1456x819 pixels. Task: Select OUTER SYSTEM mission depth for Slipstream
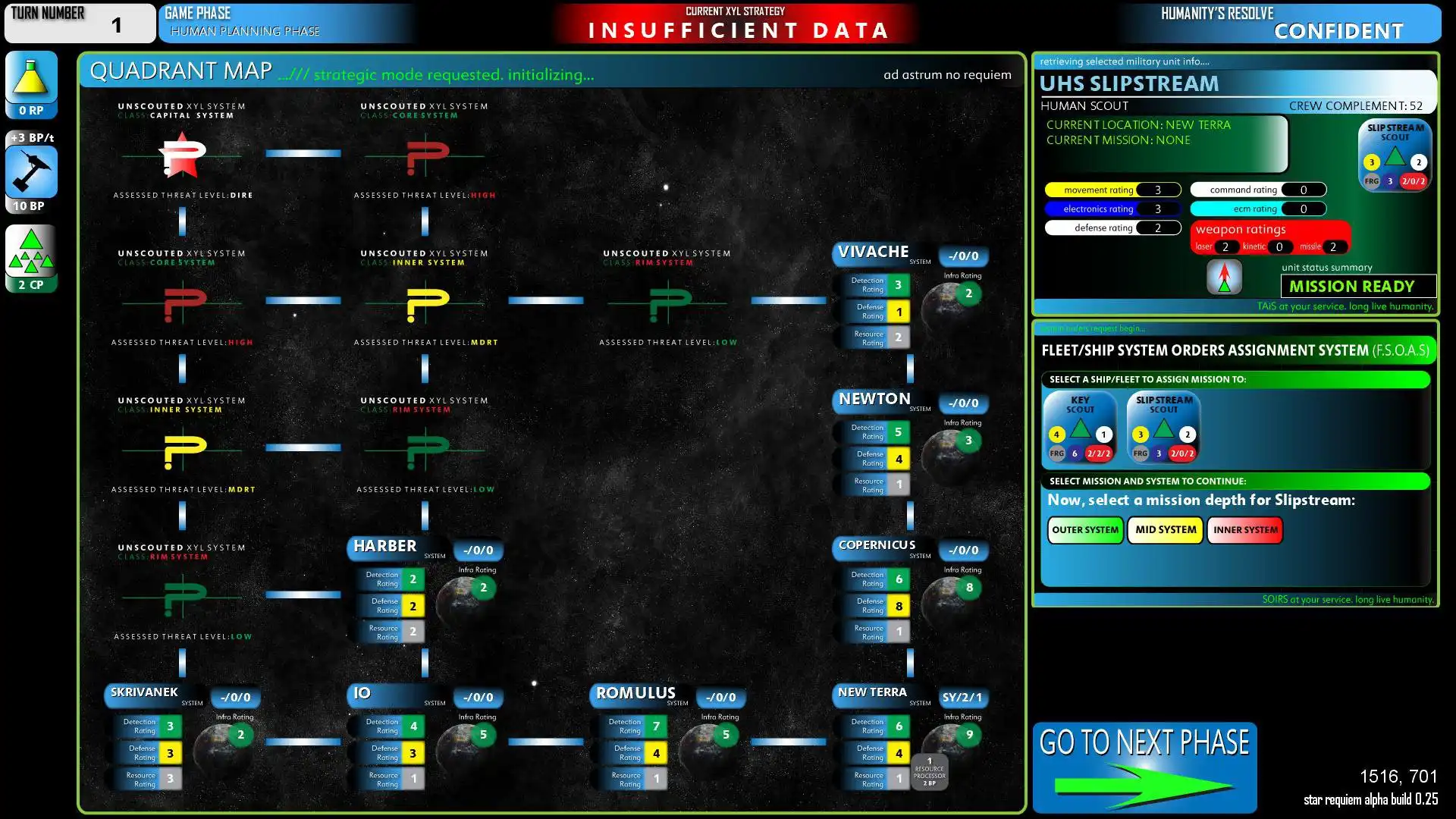[1085, 529]
